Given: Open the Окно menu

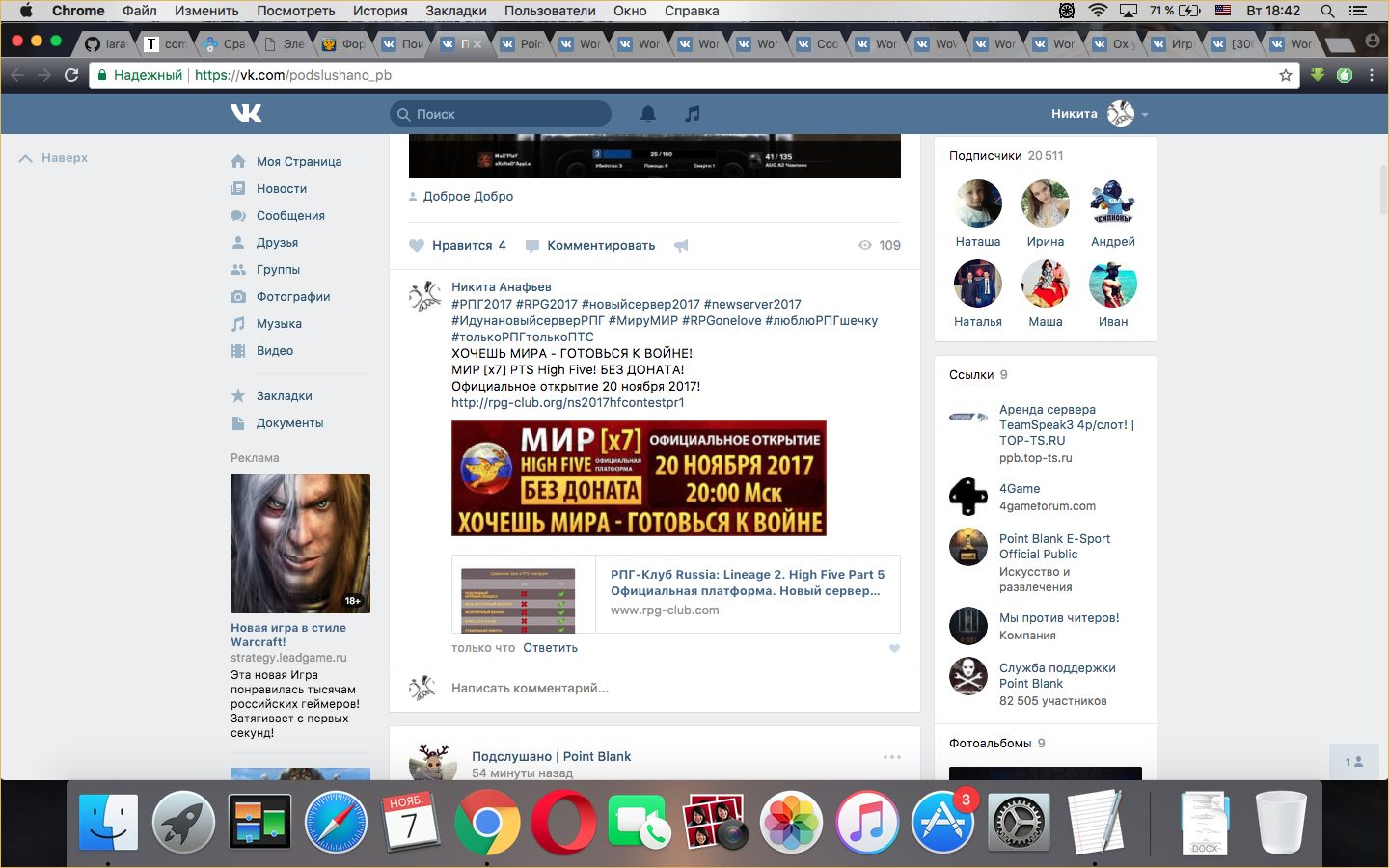Looking at the screenshot, I should pos(630,11).
